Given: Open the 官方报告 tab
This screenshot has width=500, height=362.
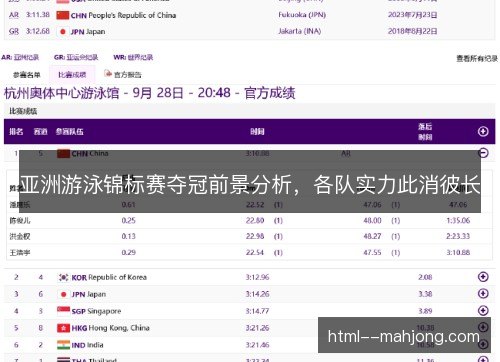Looking at the screenshot, I should pos(128,75).
